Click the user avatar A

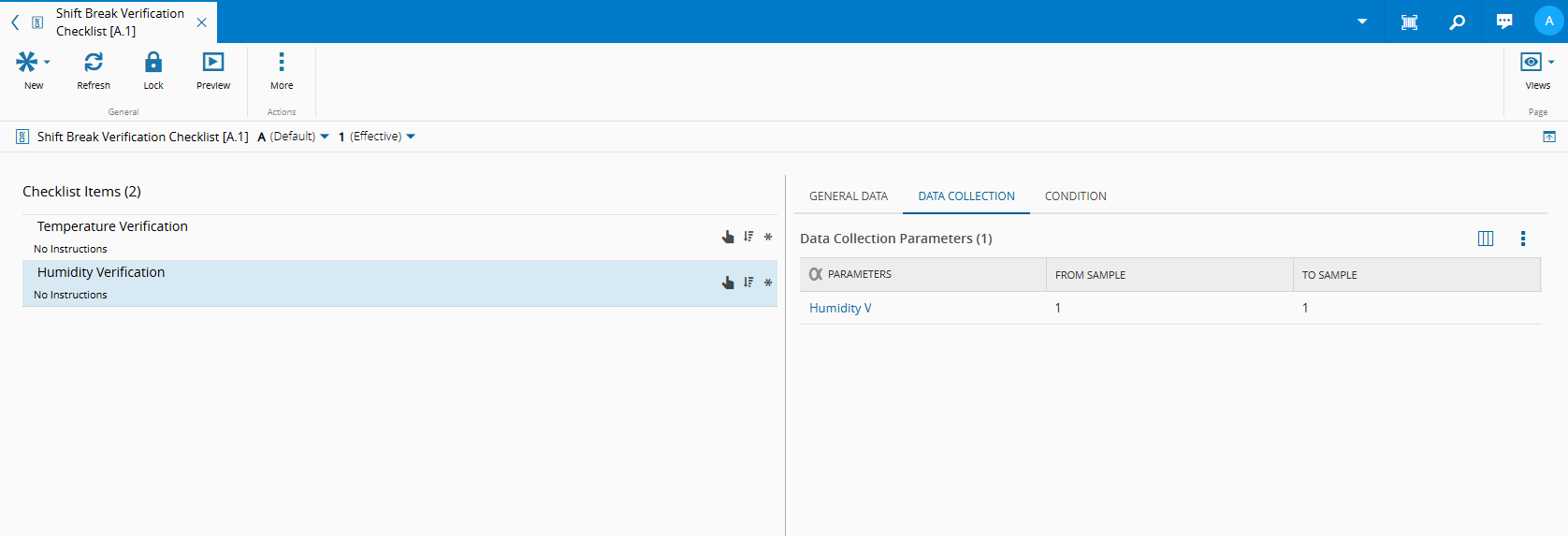pyautogui.click(x=1548, y=22)
